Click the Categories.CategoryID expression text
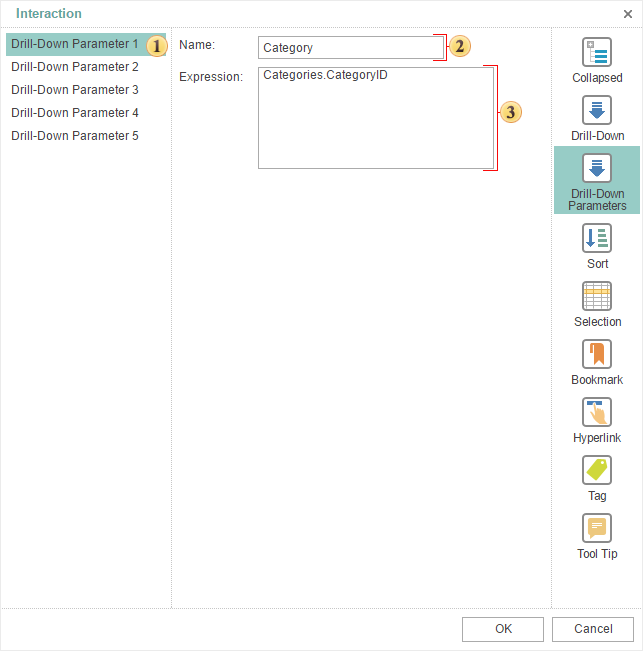Image resolution: width=643 pixels, height=651 pixels. [325, 76]
